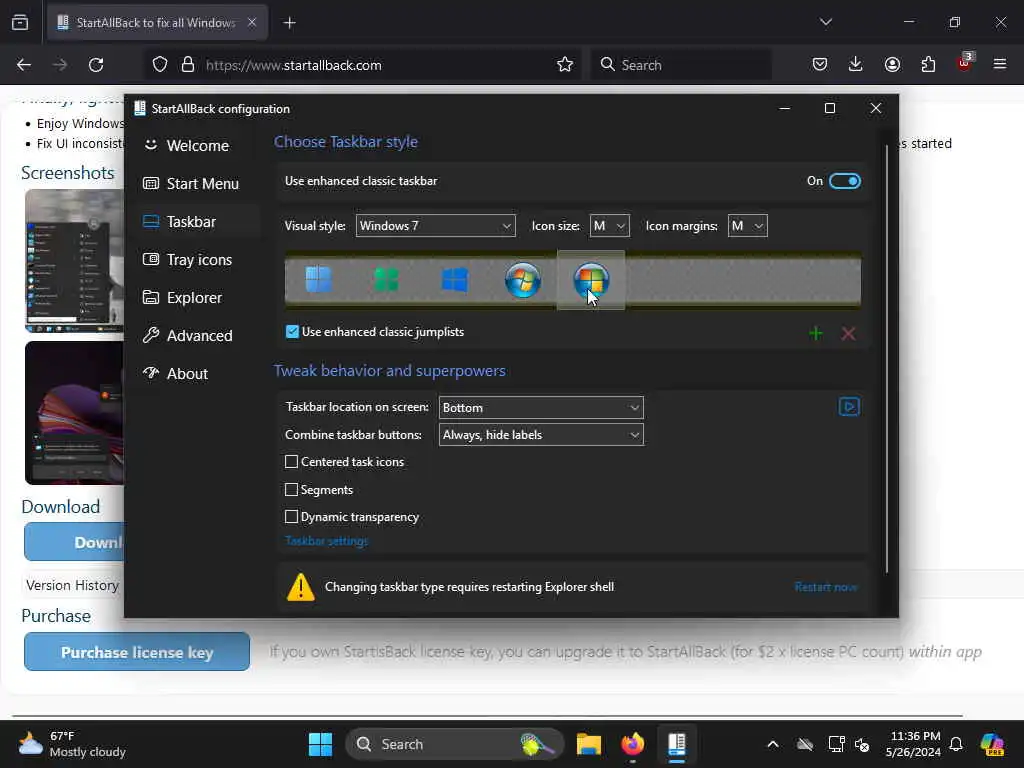The image size is (1024, 768).
Task: Go back in Firefox
Action: (24, 65)
